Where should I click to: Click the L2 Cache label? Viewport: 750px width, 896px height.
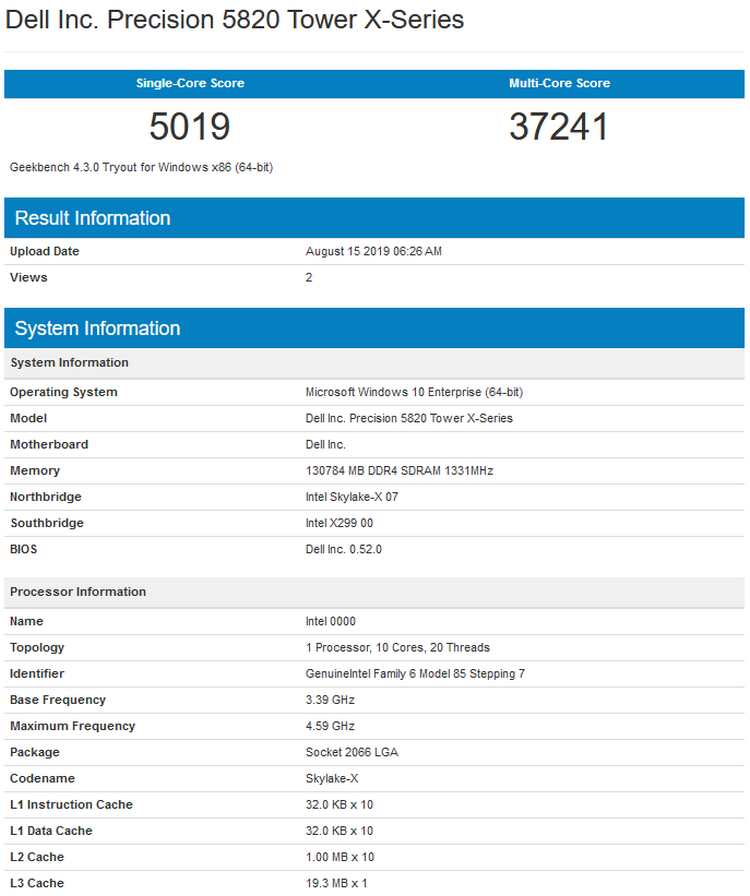click(x=37, y=857)
